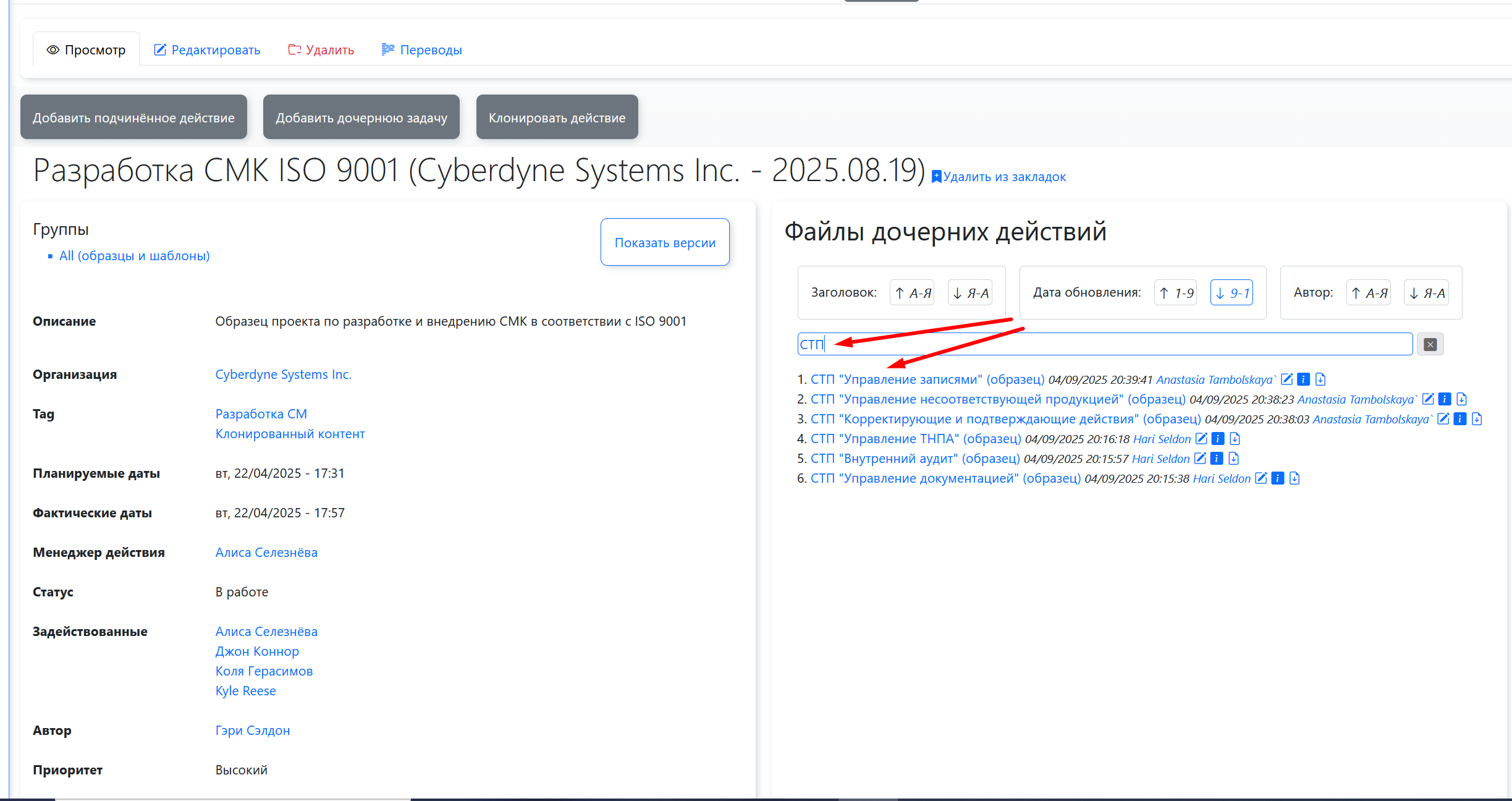Click "Клонировать действие" button
Viewport: 1512px width, 801px height.
point(557,117)
